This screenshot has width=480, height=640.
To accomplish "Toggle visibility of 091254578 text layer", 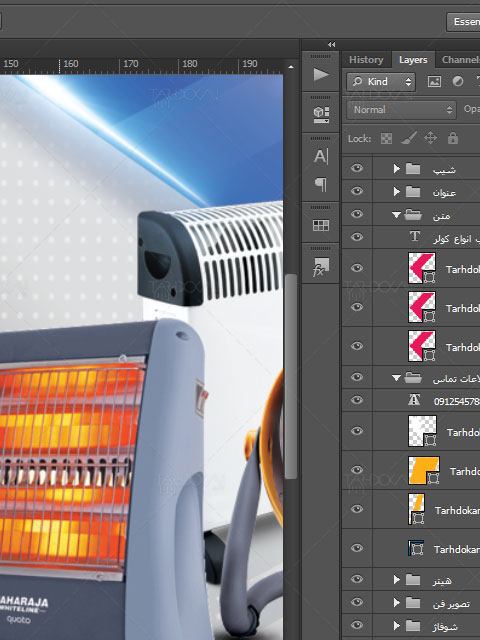I will click(357, 400).
